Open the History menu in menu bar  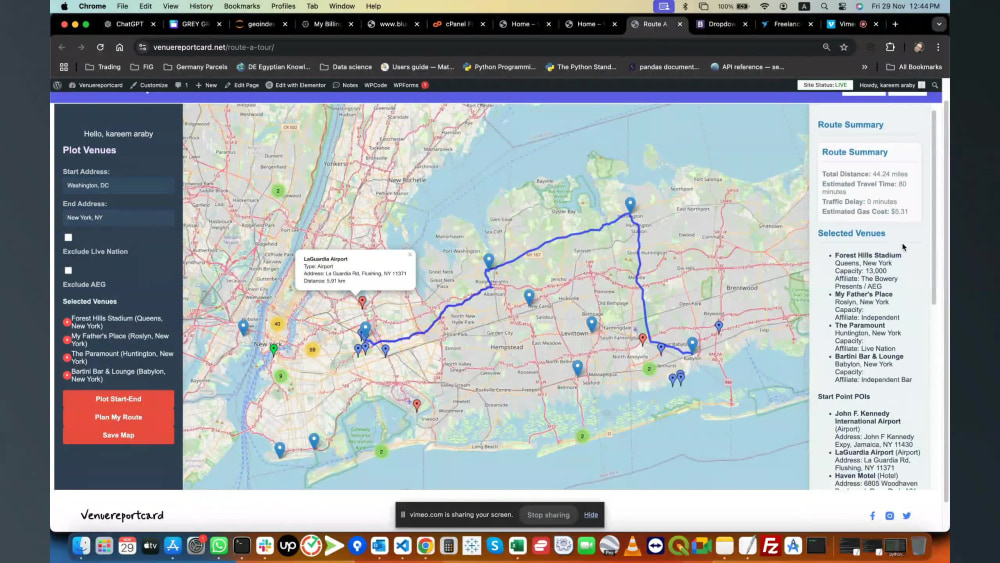point(201,6)
